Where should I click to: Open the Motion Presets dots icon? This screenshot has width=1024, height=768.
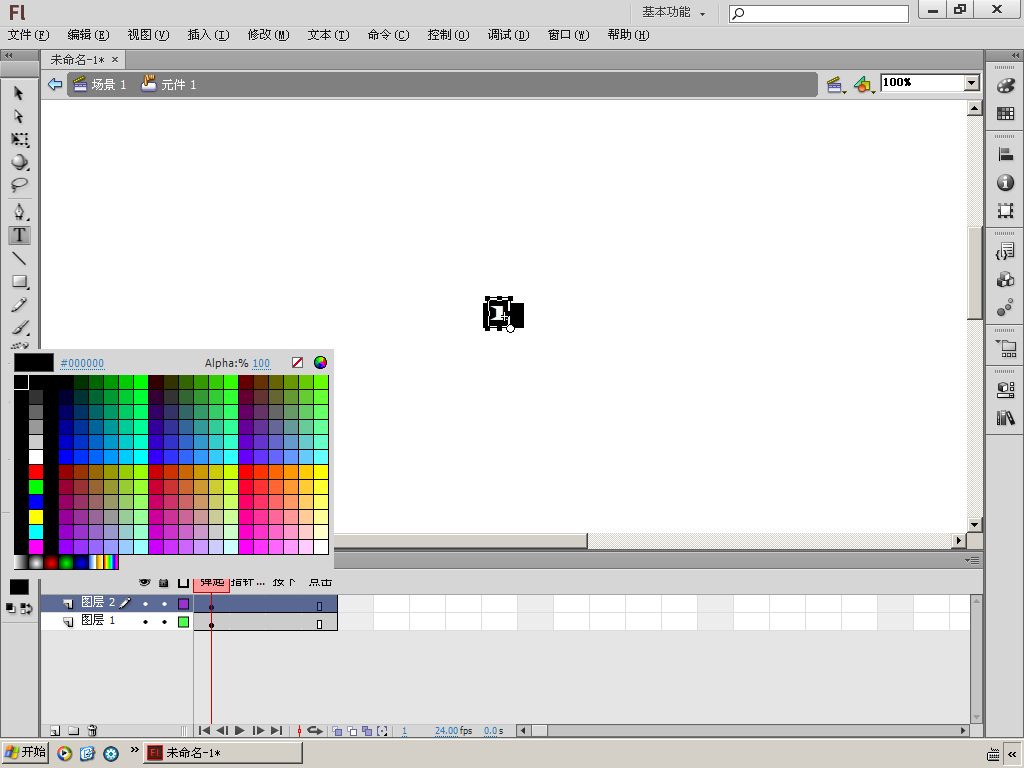tap(1006, 308)
